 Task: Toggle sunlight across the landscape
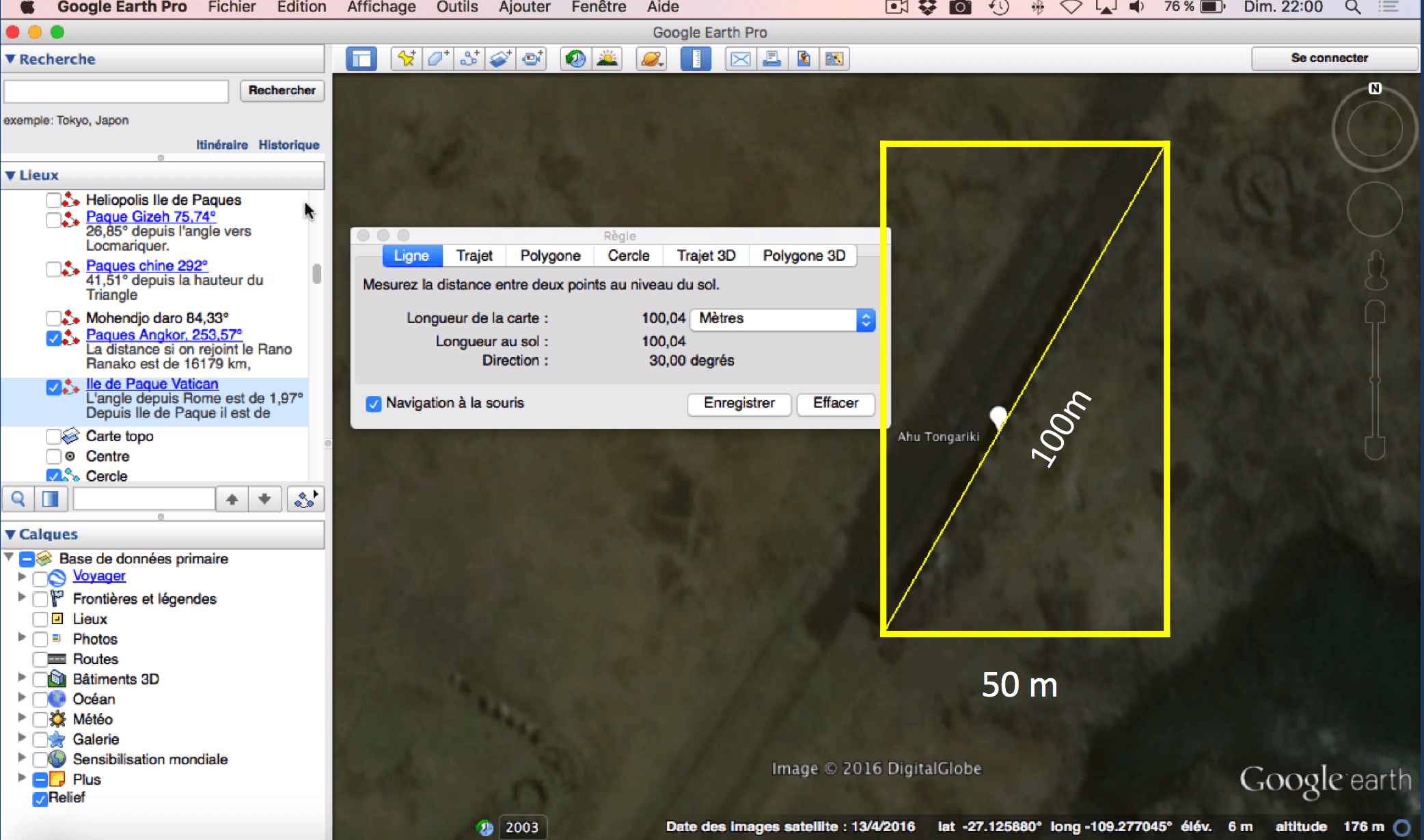click(607, 59)
